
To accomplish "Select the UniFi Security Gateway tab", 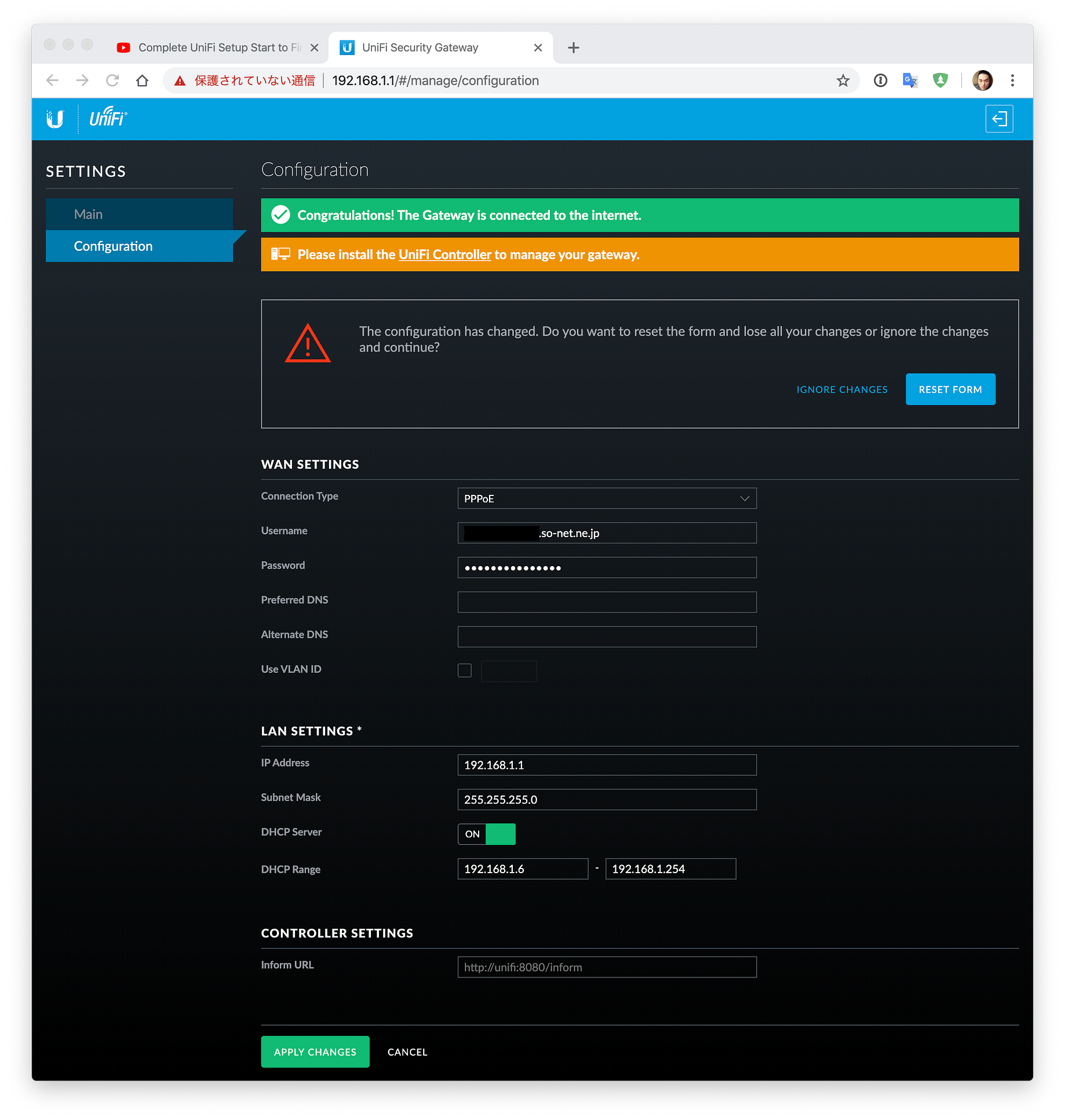I will coord(440,48).
